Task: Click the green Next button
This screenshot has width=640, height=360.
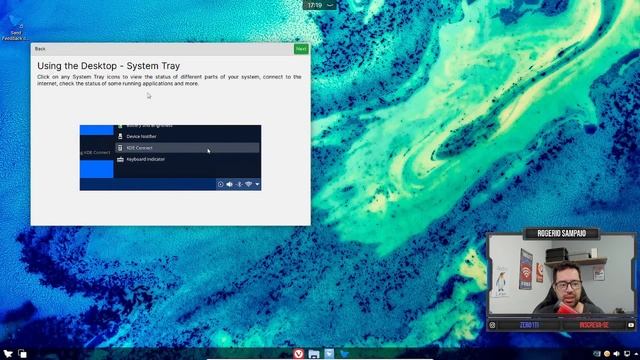Action: coord(301,49)
